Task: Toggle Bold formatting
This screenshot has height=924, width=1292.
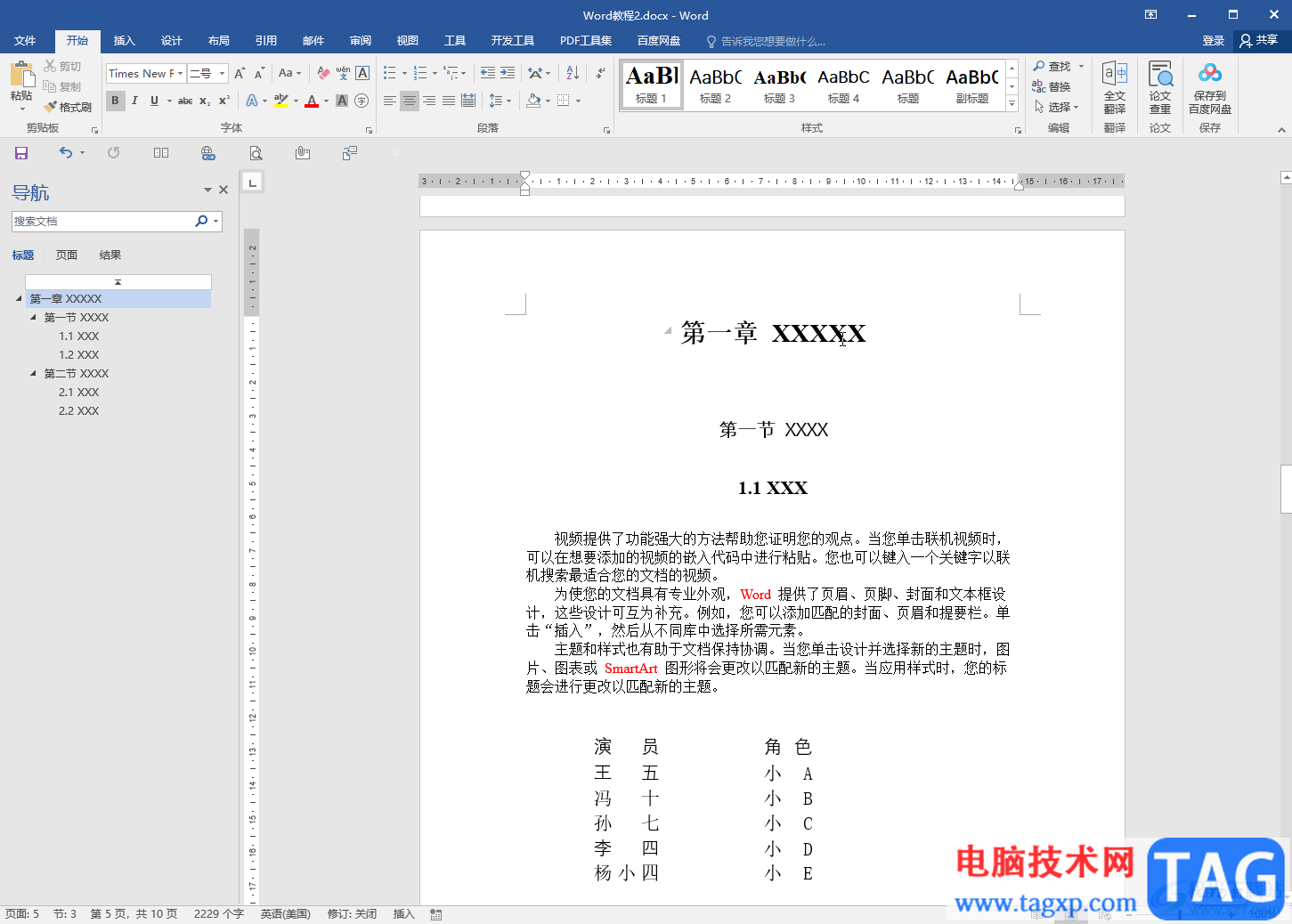Action: click(x=115, y=101)
